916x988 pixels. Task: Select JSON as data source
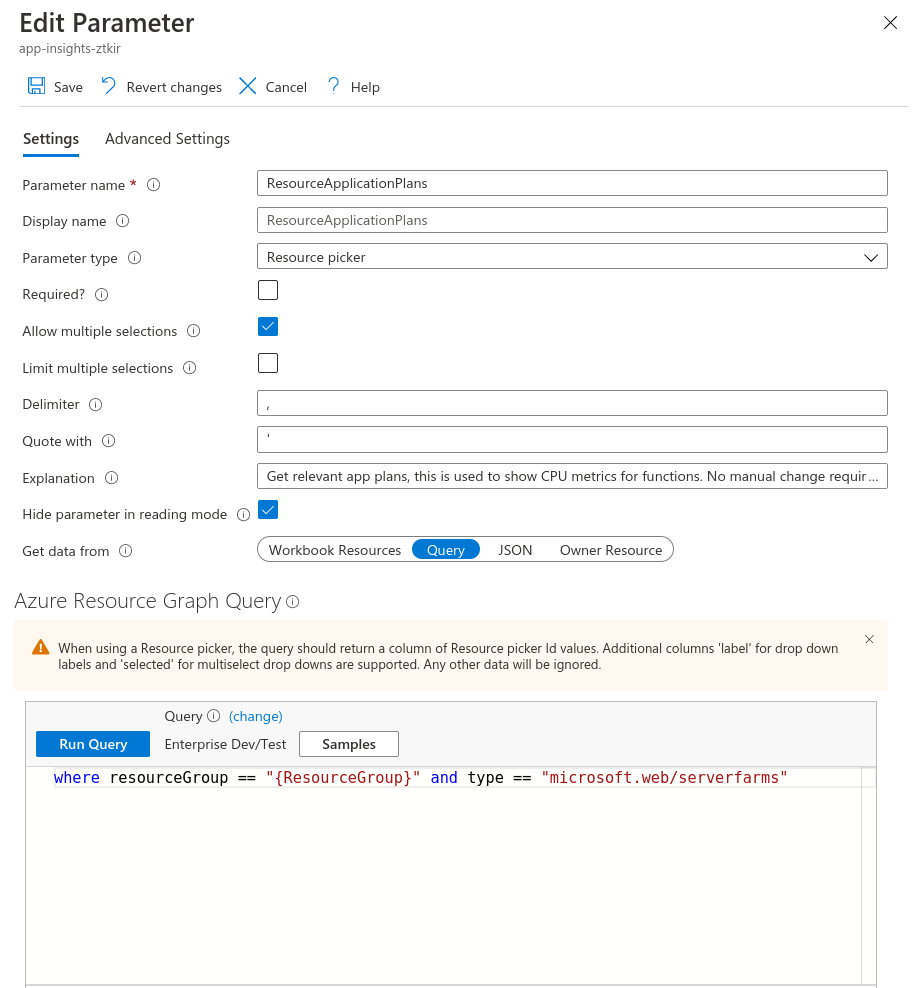[515, 550]
